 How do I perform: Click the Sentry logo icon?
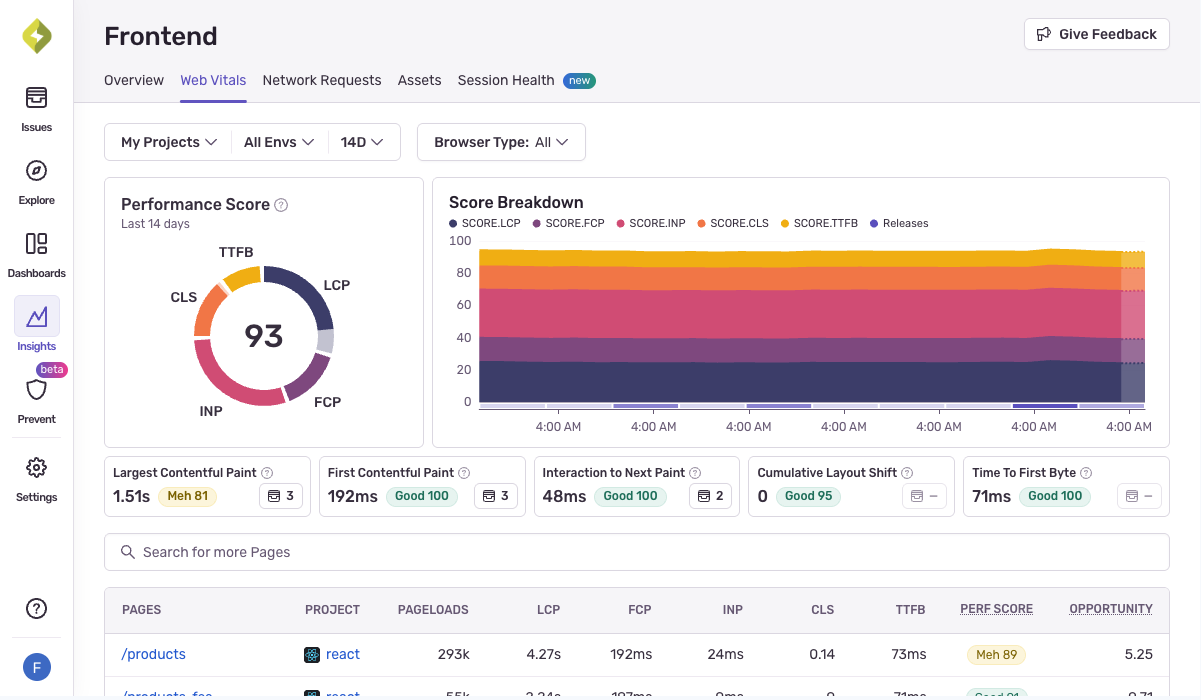point(36,35)
